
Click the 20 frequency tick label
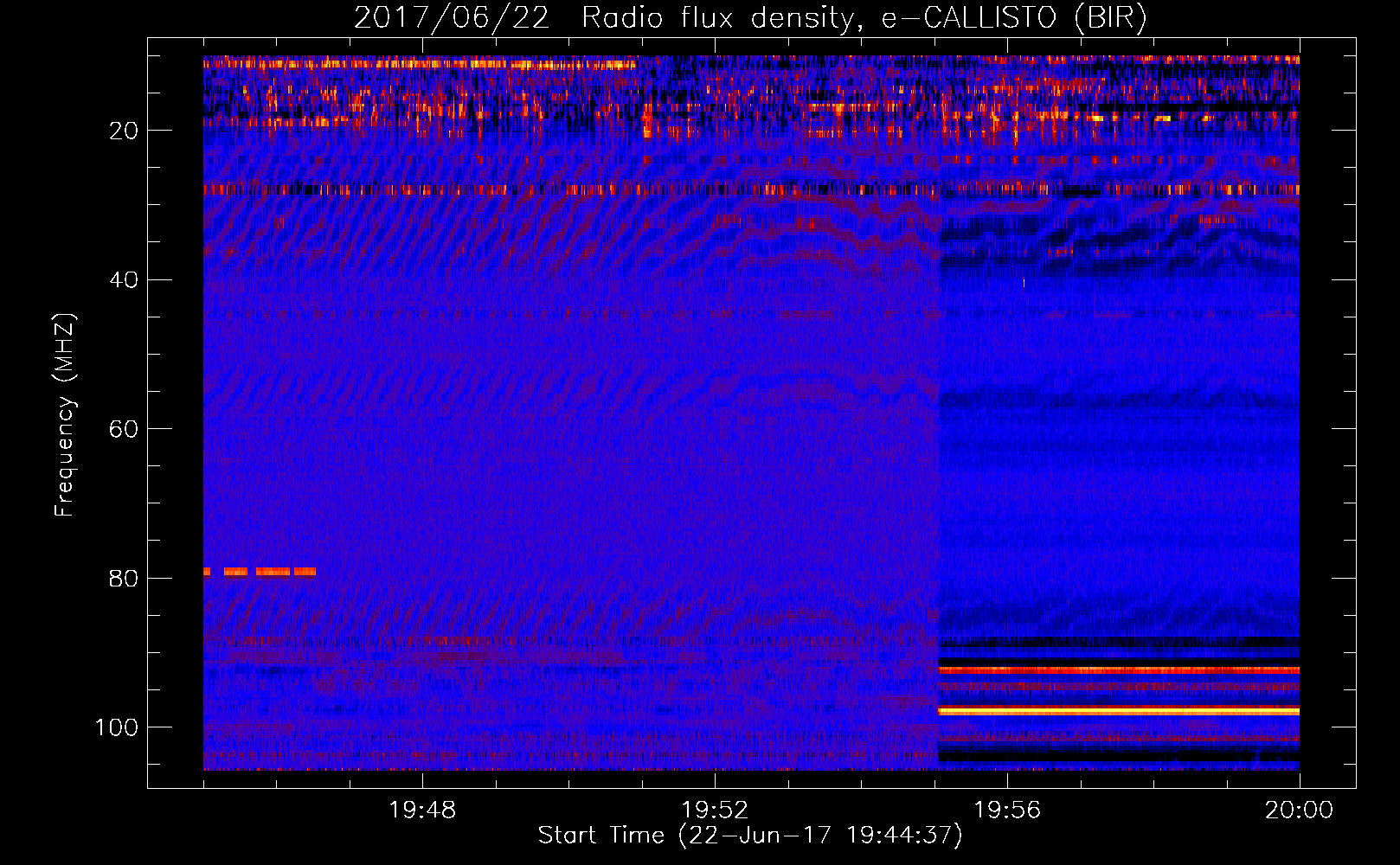click(x=124, y=131)
